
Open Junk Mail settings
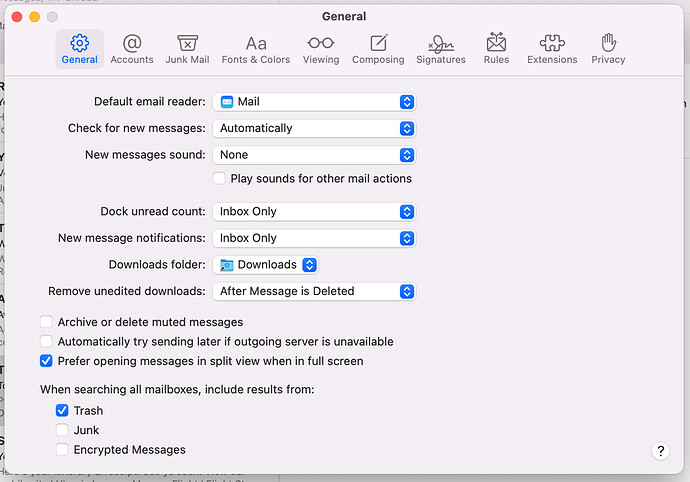pos(187,49)
